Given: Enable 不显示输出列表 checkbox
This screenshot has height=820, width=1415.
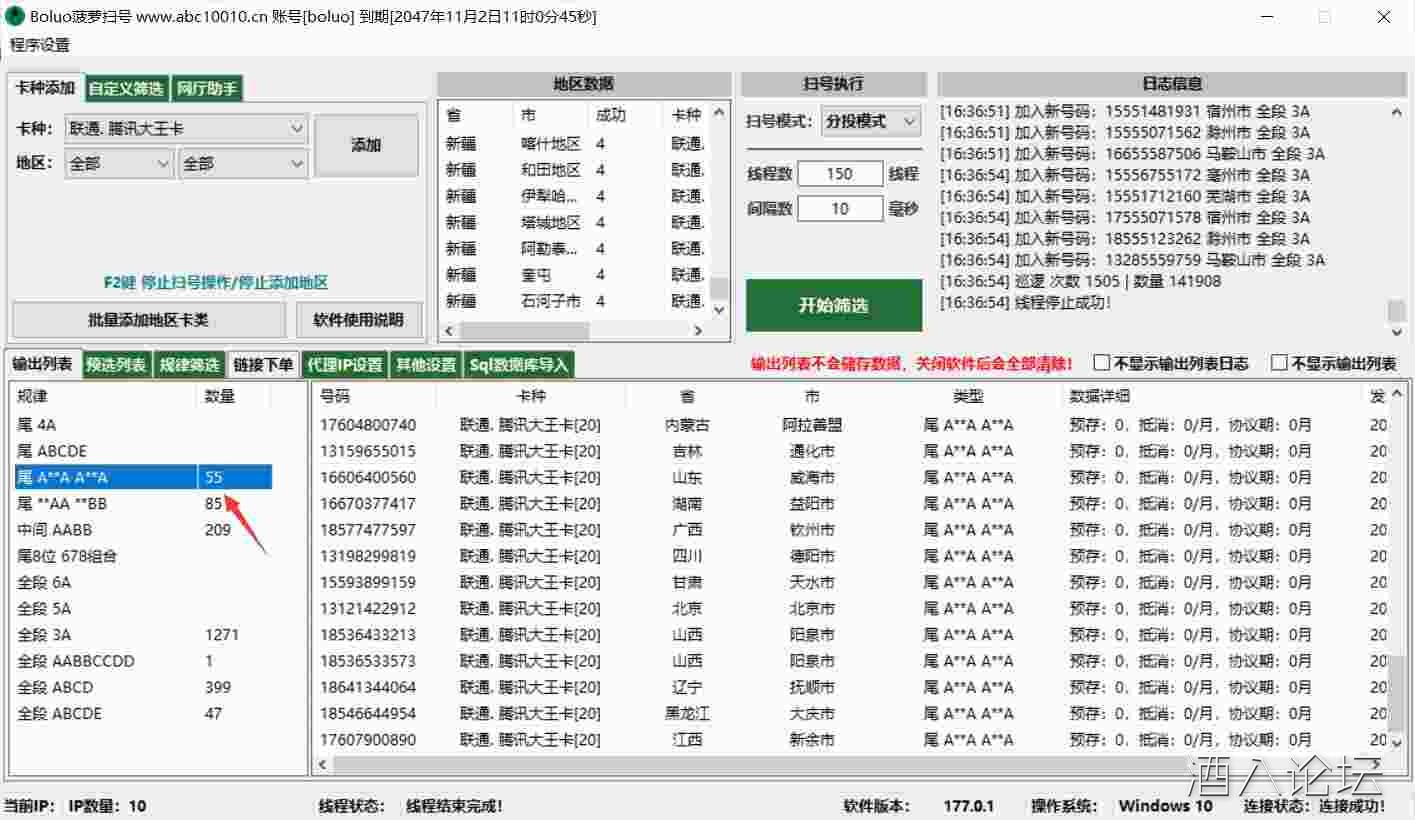Looking at the screenshot, I should pyautogui.click(x=1279, y=363).
